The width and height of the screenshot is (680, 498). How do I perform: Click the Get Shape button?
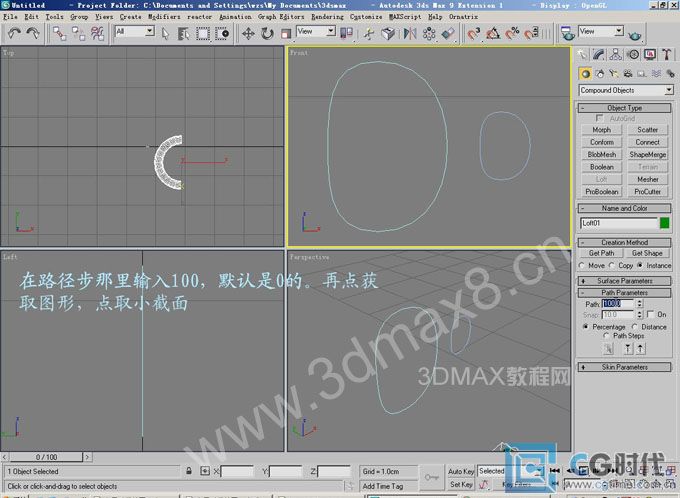coord(648,253)
